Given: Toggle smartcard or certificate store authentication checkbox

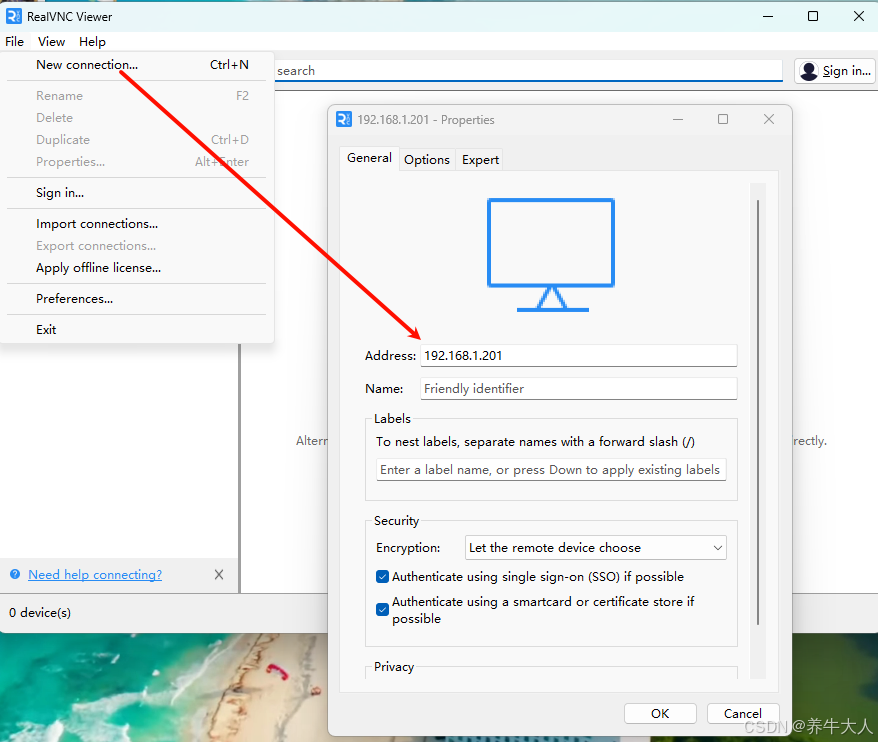Looking at the screenshot, I should (x=382, y=609).
